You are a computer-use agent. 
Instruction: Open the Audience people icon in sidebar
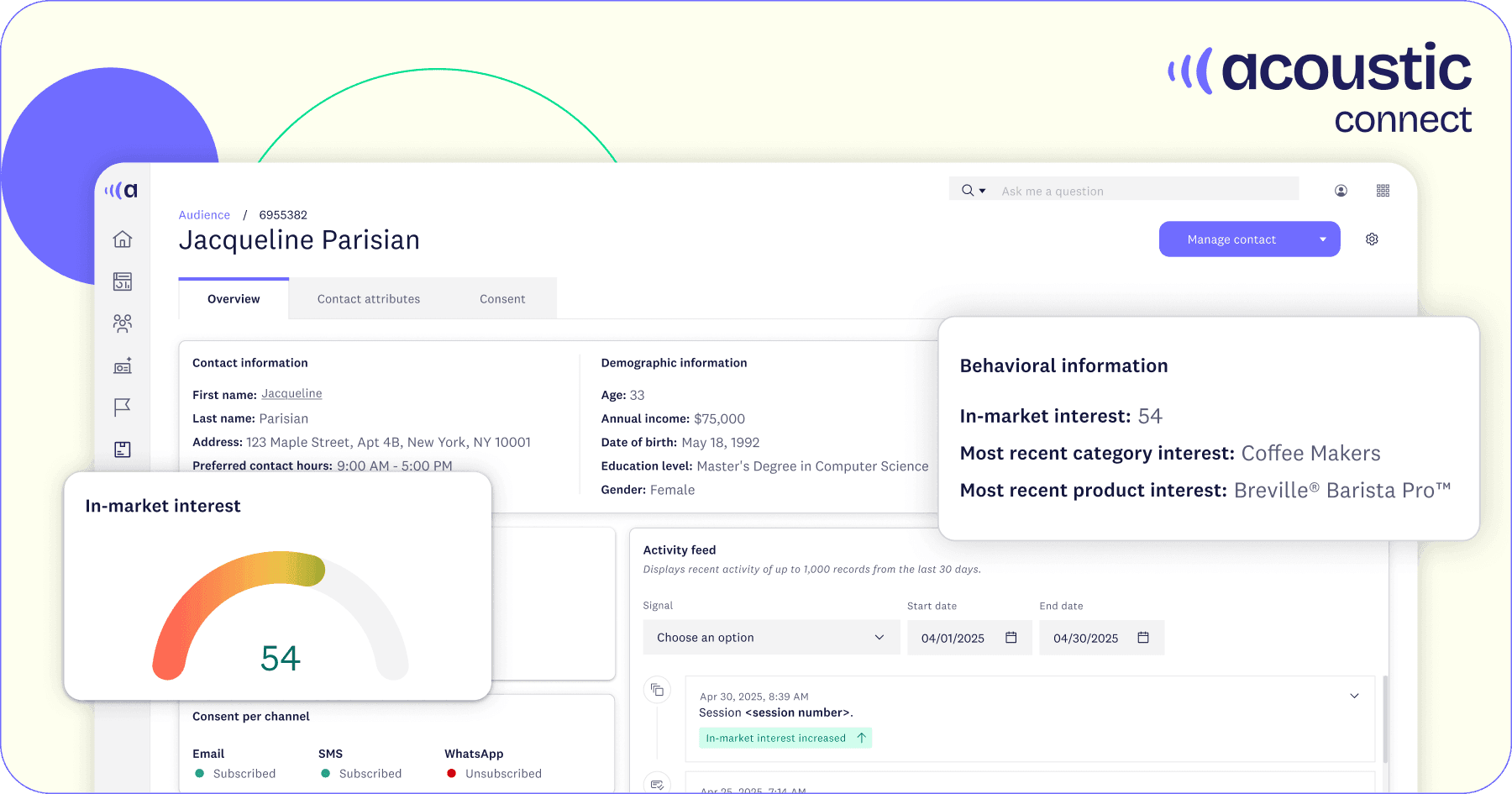pos(123,323)
